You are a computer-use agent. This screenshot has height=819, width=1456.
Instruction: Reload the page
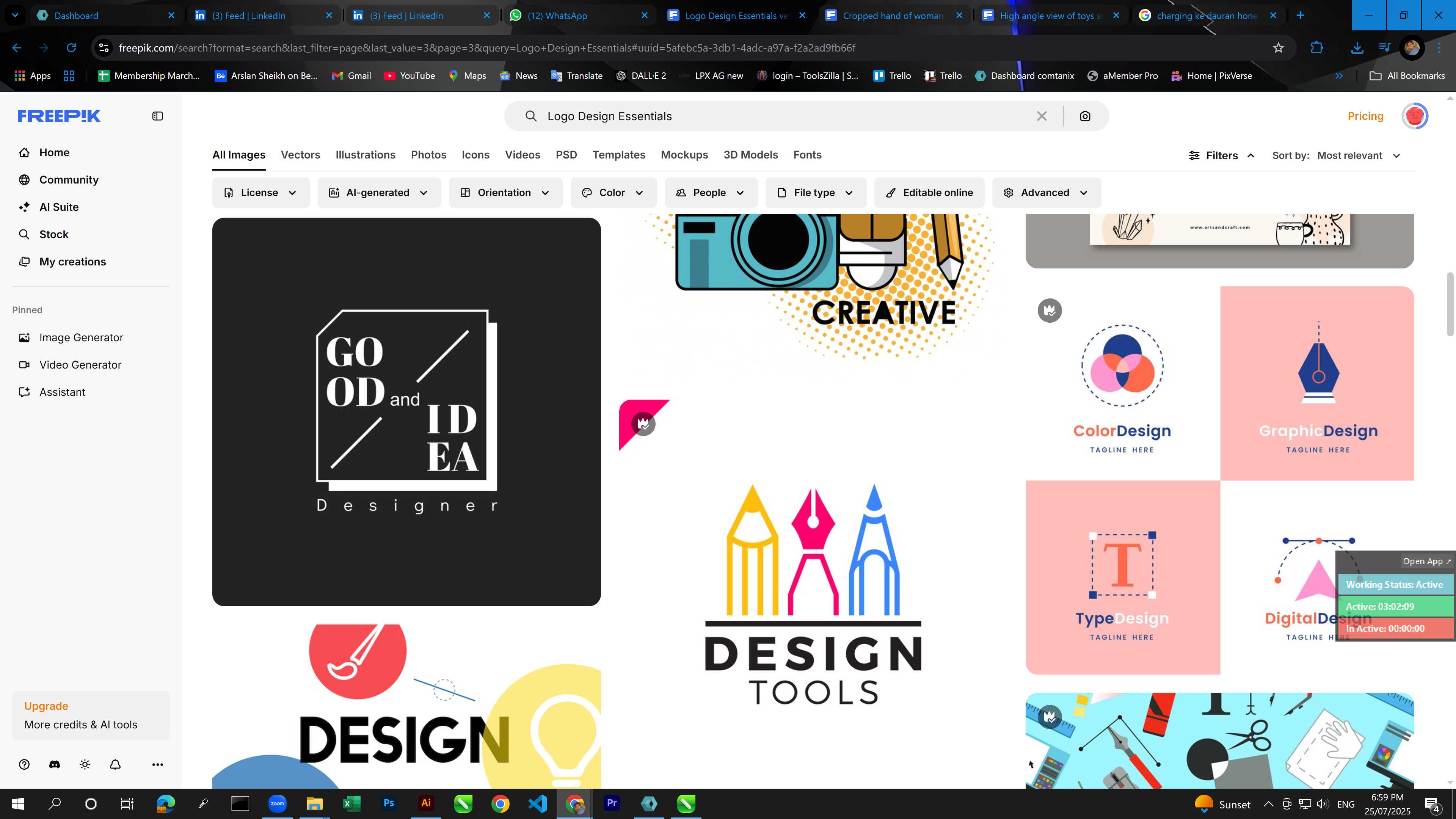(x=71, y=48)
